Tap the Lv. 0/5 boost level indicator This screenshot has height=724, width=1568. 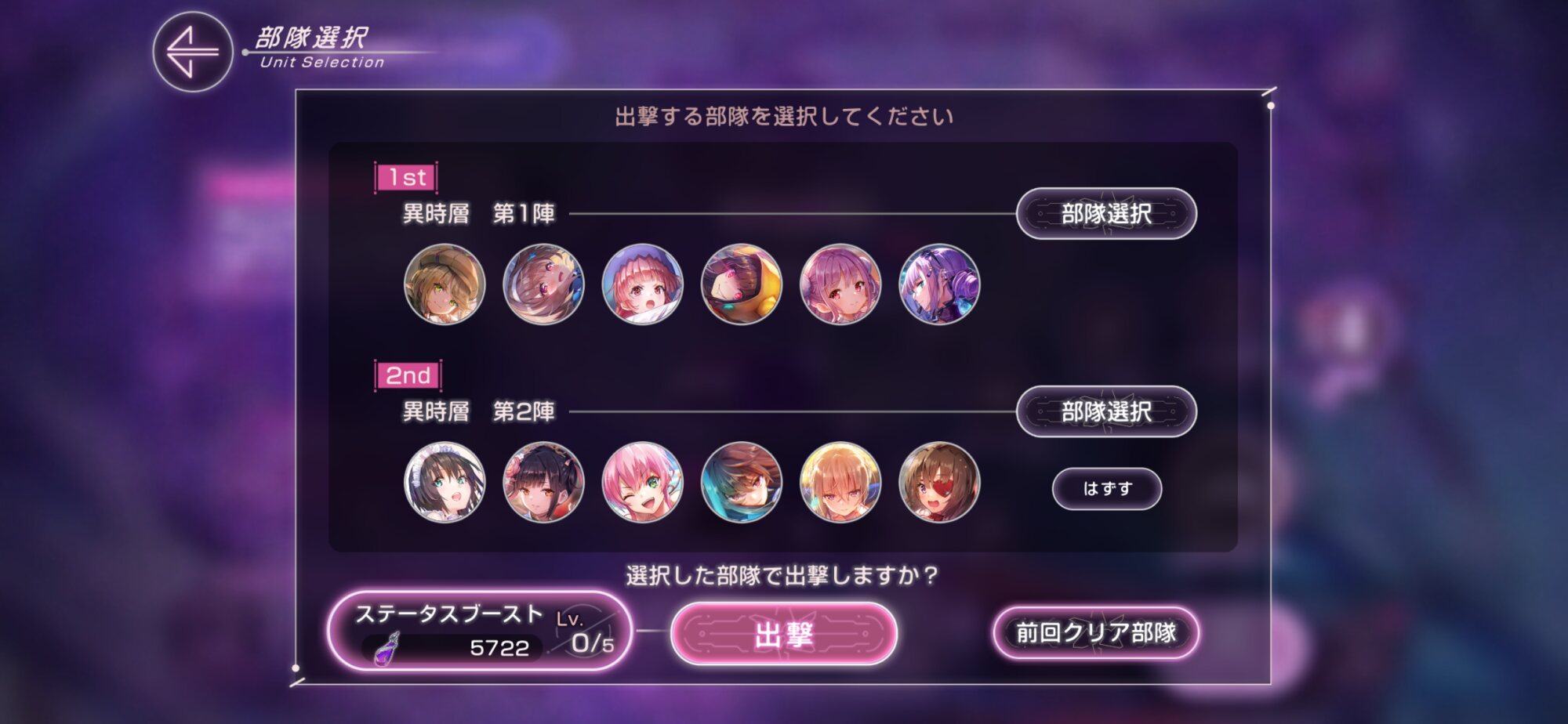586,633
